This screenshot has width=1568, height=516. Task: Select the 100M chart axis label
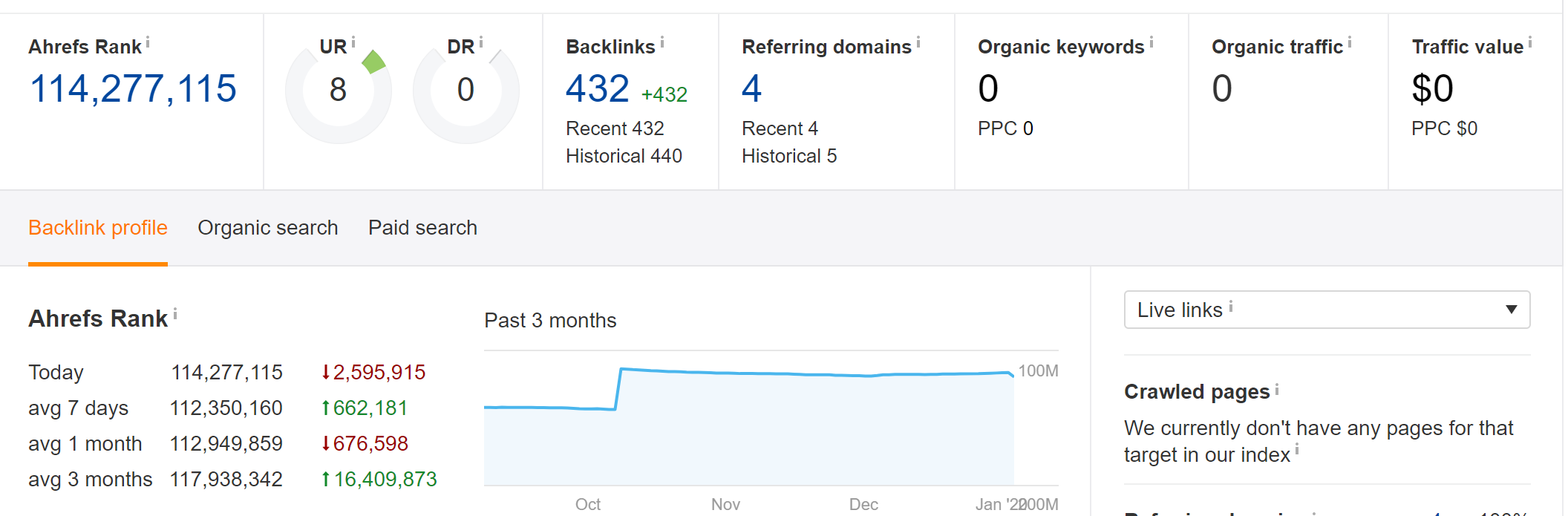pos(1038,370)
